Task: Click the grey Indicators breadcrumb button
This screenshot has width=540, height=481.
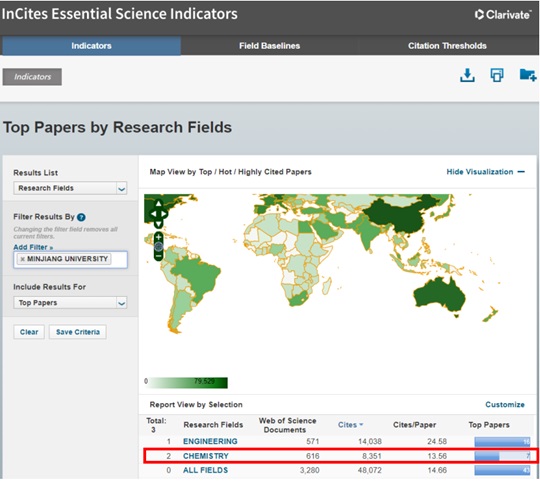Action: pos(32,77)
